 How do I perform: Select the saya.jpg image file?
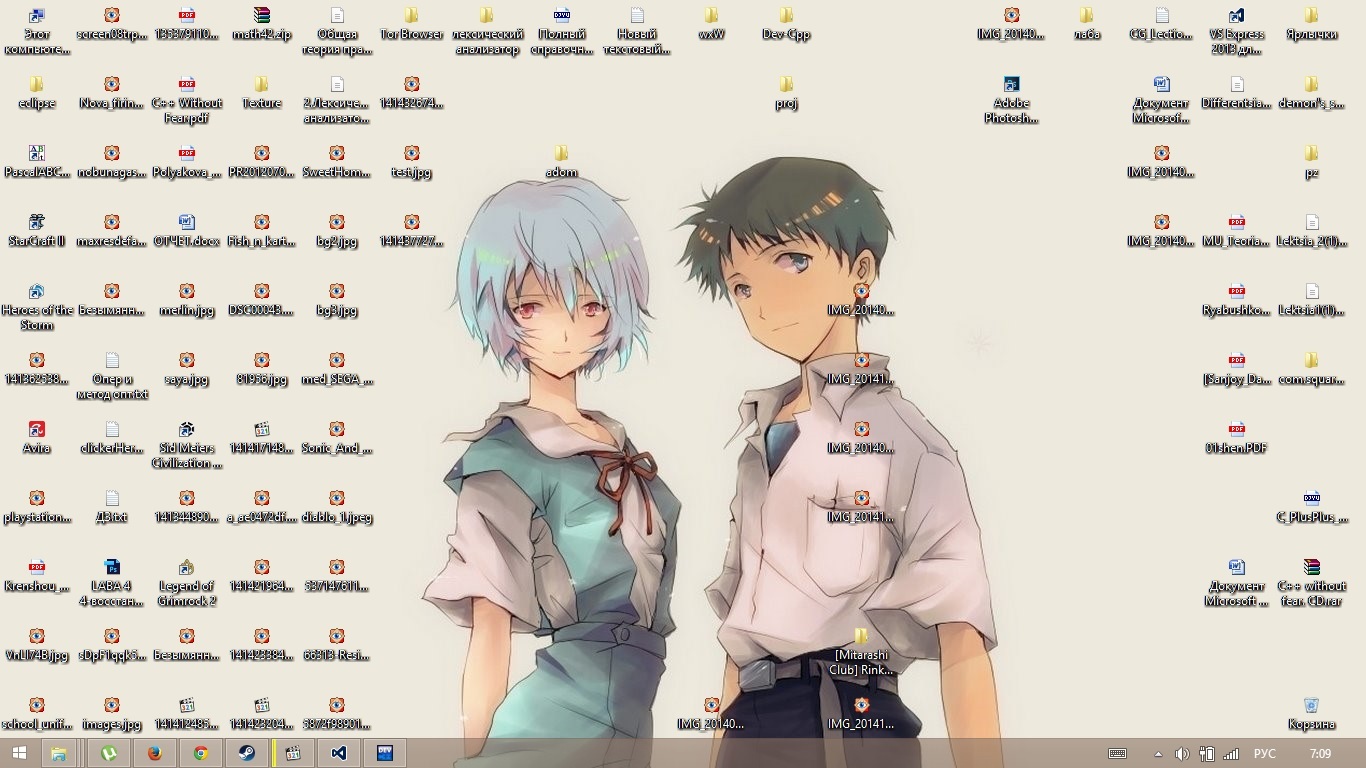187,369
